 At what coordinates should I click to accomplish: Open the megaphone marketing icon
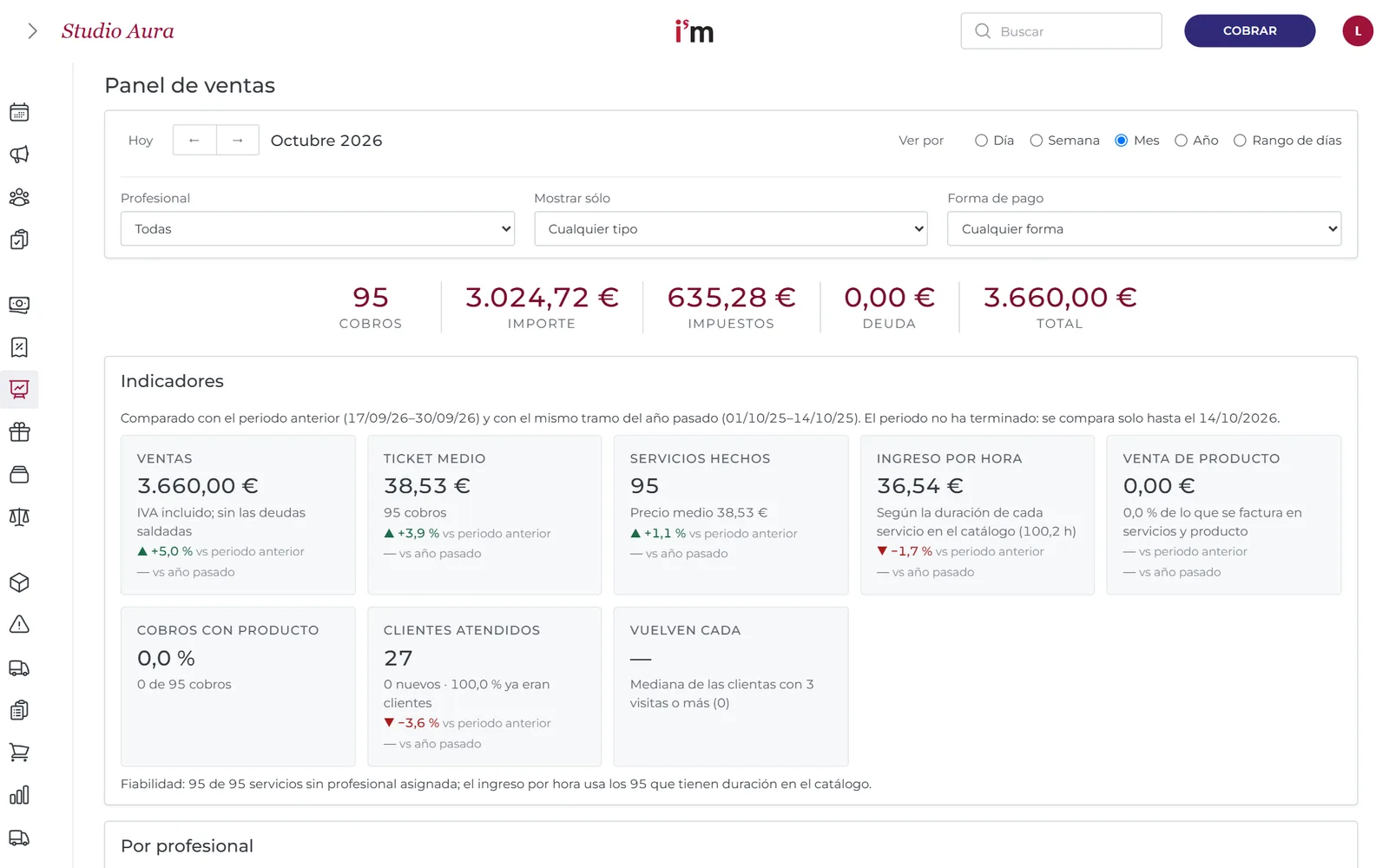(x=19, y=155)
